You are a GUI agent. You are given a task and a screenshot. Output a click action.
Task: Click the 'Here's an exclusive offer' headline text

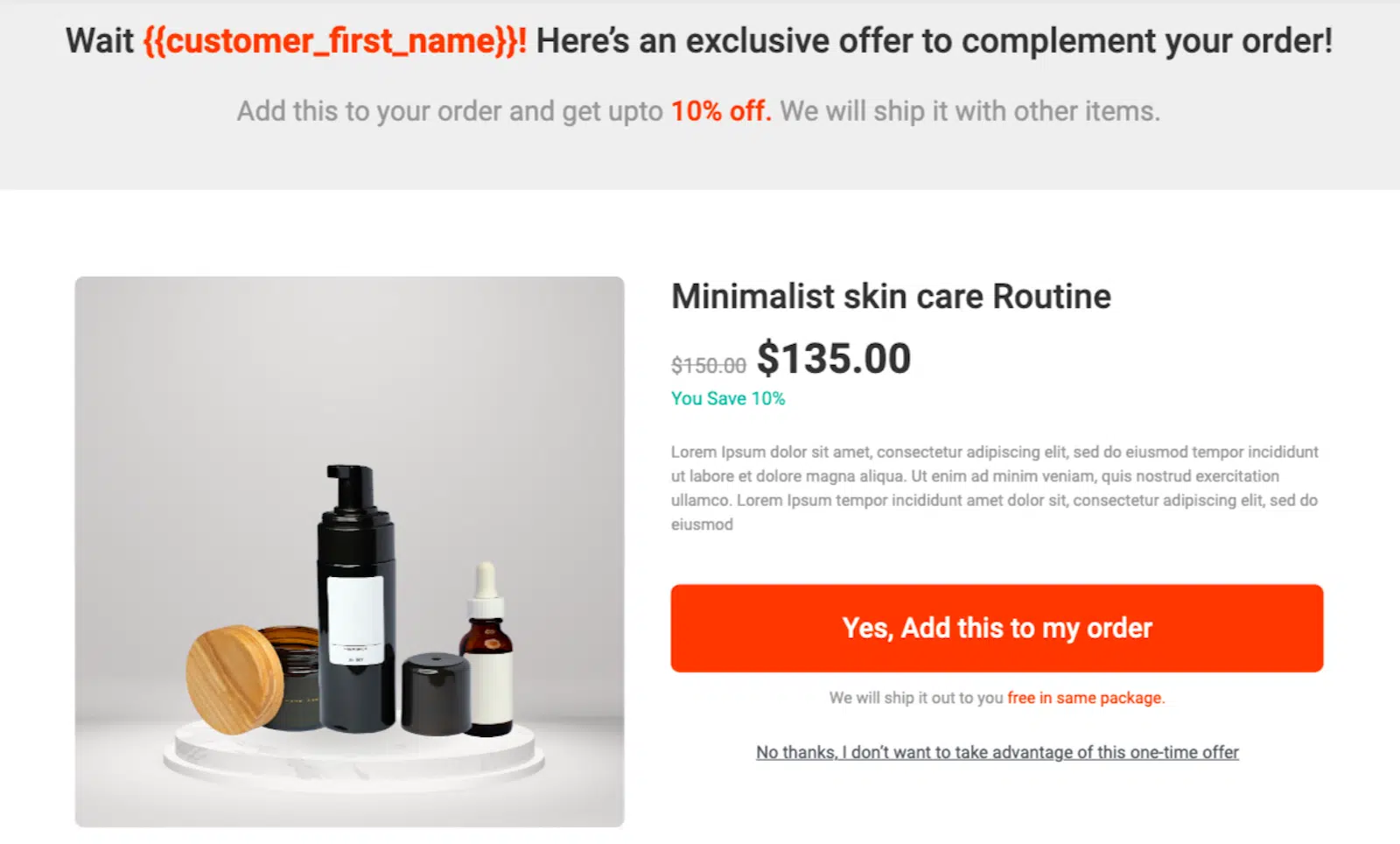tap(934, 41)
